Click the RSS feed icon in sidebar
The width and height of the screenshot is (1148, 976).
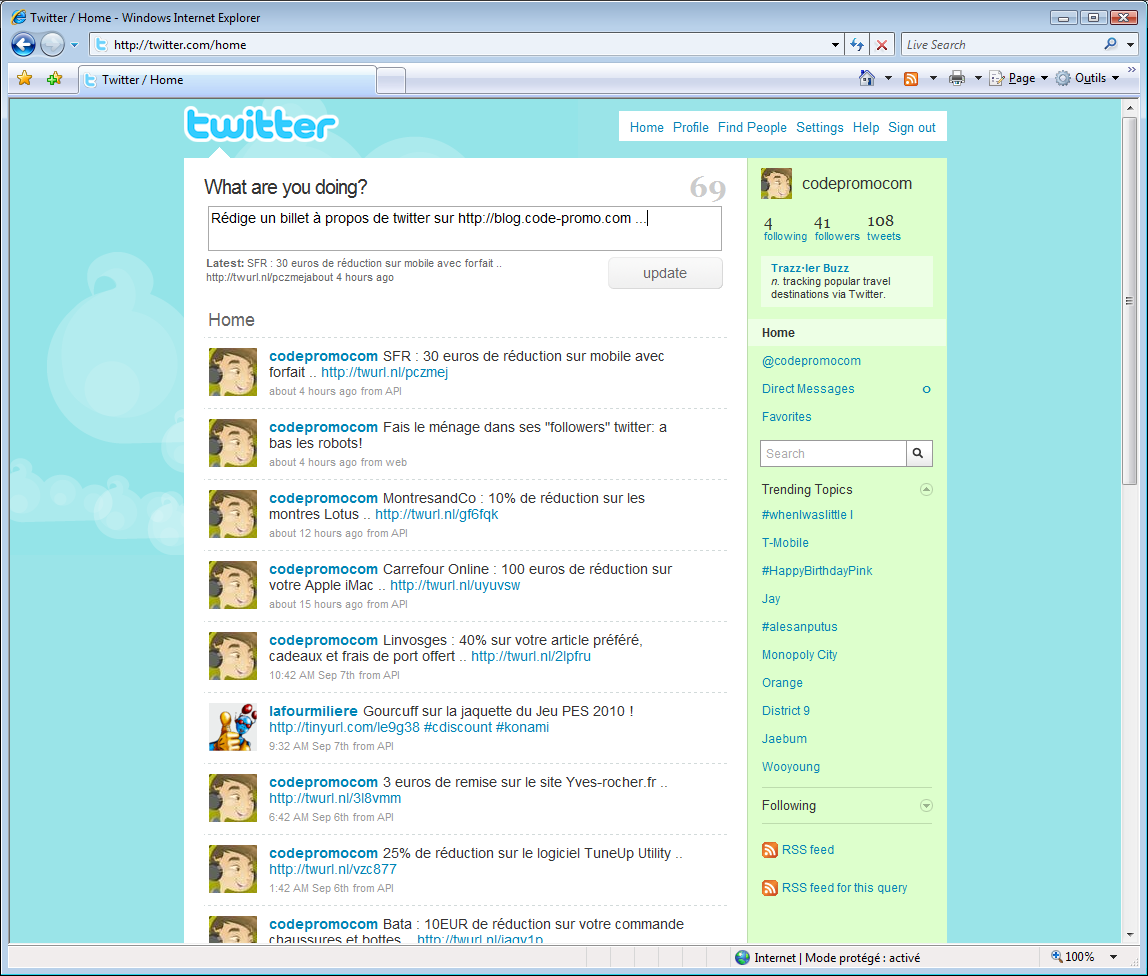pos(769,849)
